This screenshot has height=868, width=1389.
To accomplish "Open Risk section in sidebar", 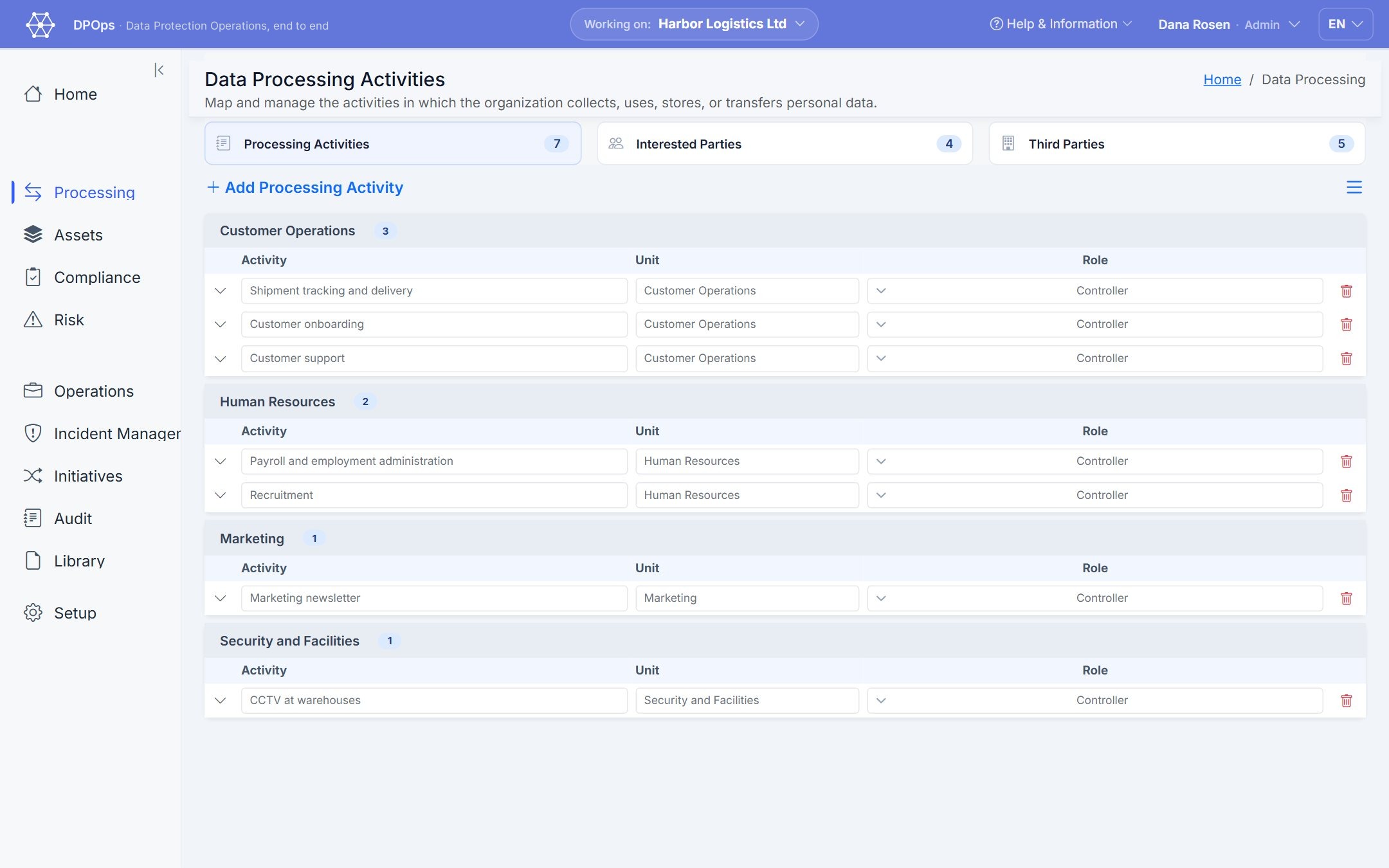I will click(54, 320).
